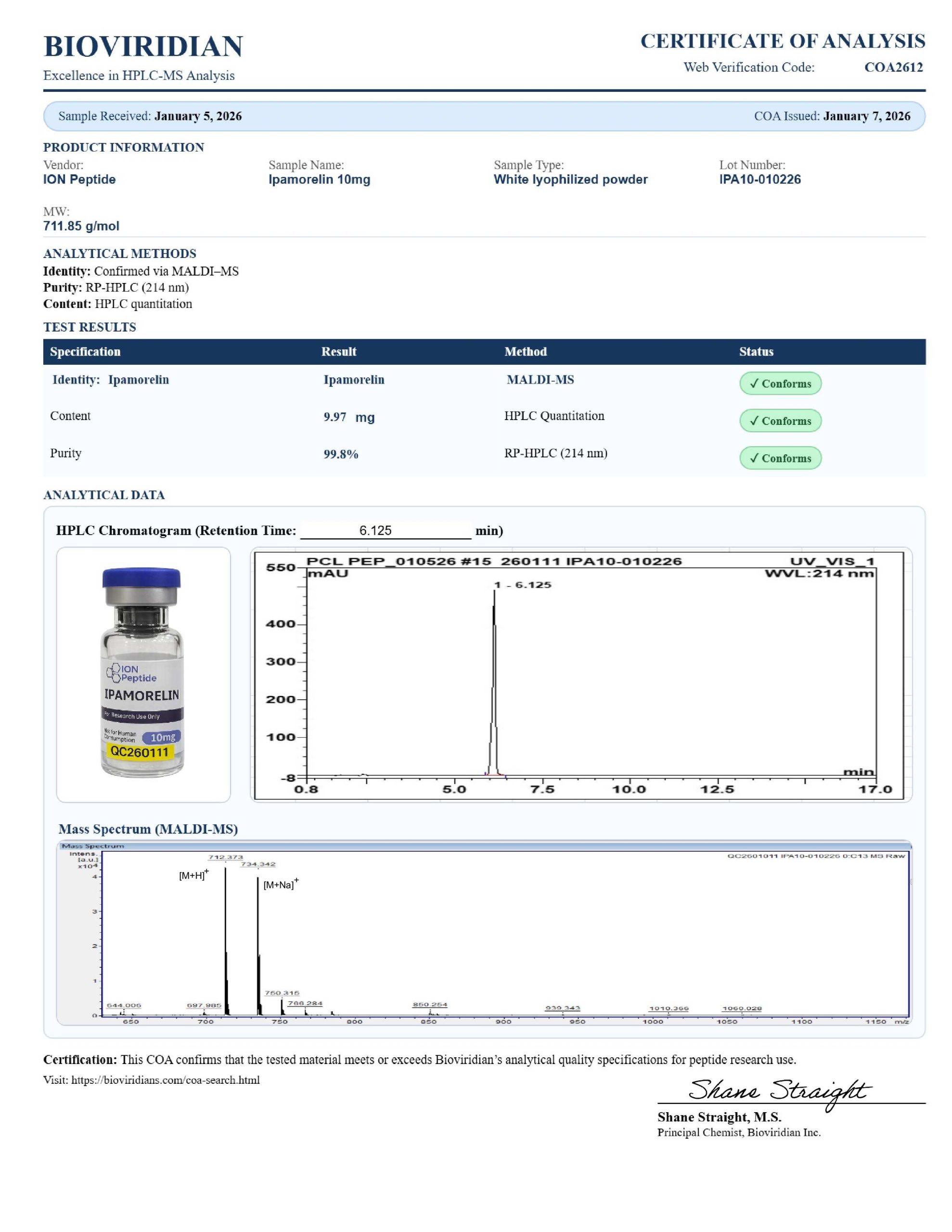
Task: Click the blue 10mg badge on vial
Action: click(x=163, y=737)
